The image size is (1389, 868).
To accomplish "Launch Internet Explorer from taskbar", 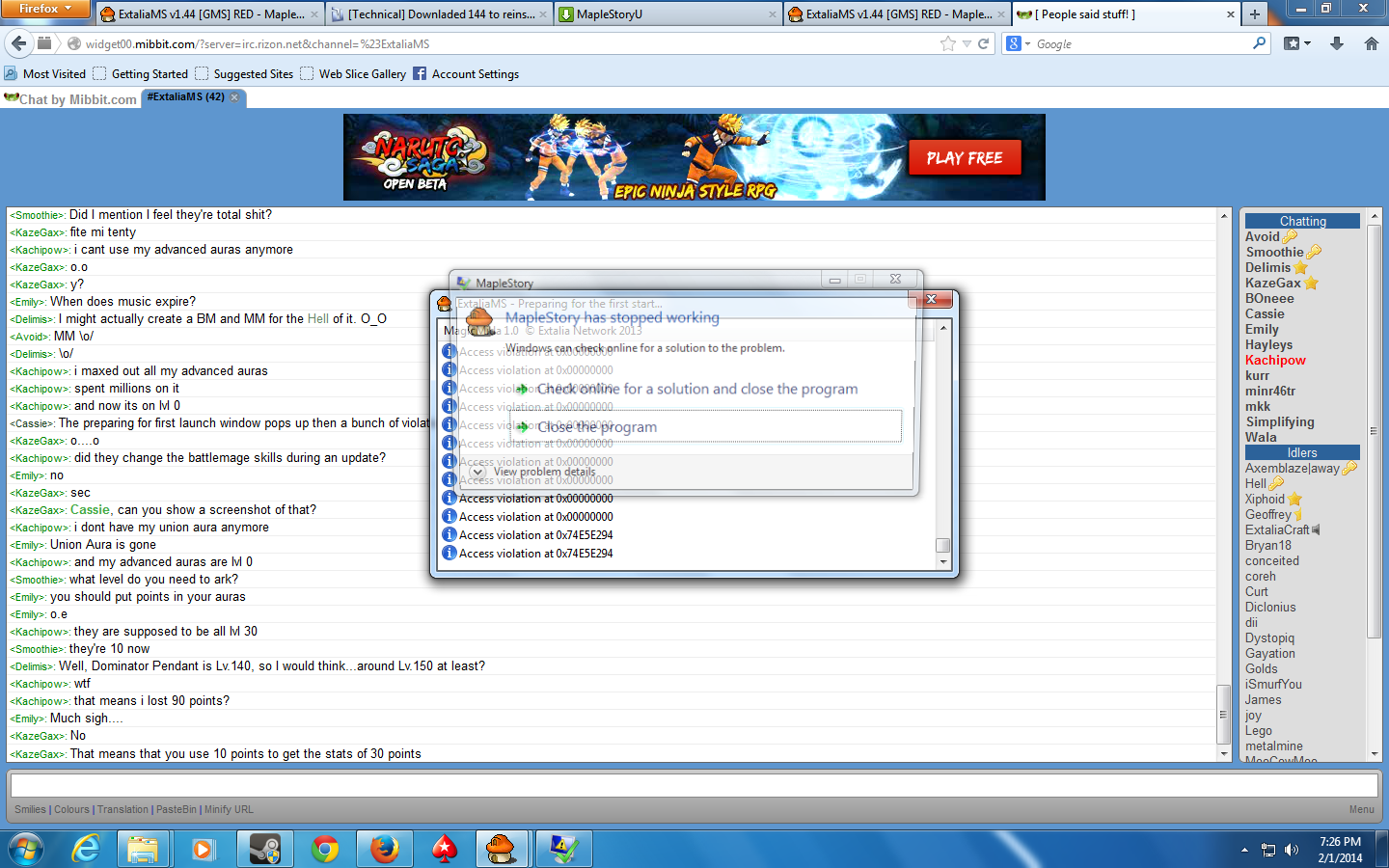I will (x=86, y=849).
